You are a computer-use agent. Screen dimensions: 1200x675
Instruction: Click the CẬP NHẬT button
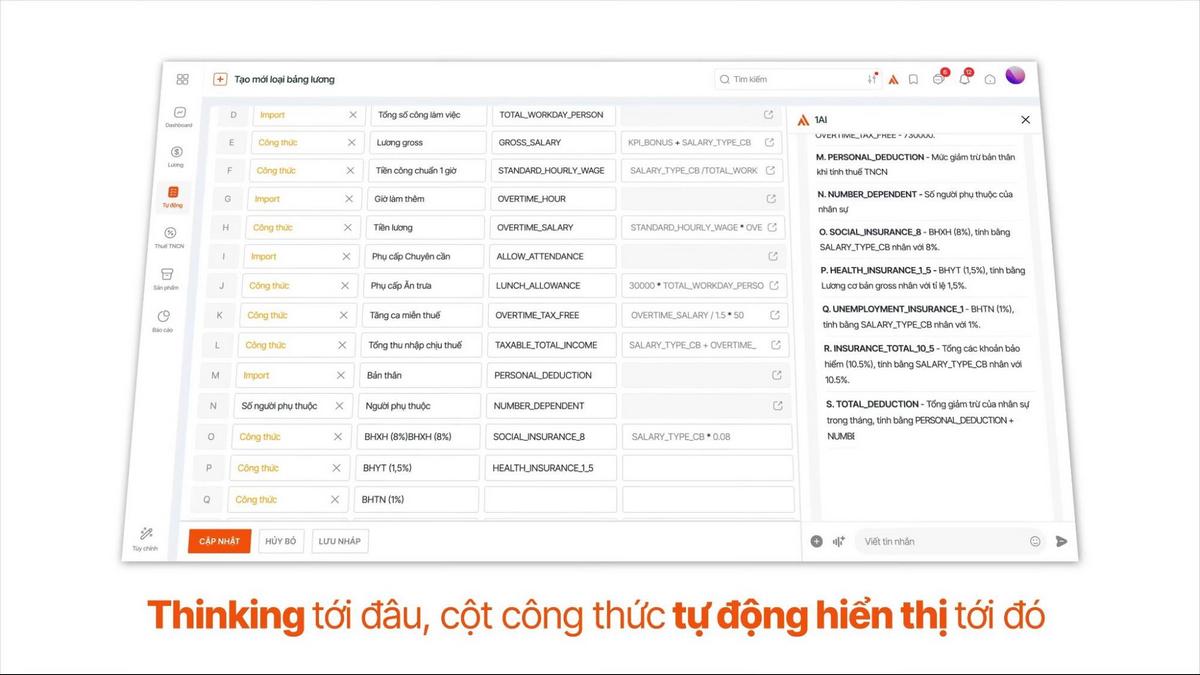[x=219, y=541]
